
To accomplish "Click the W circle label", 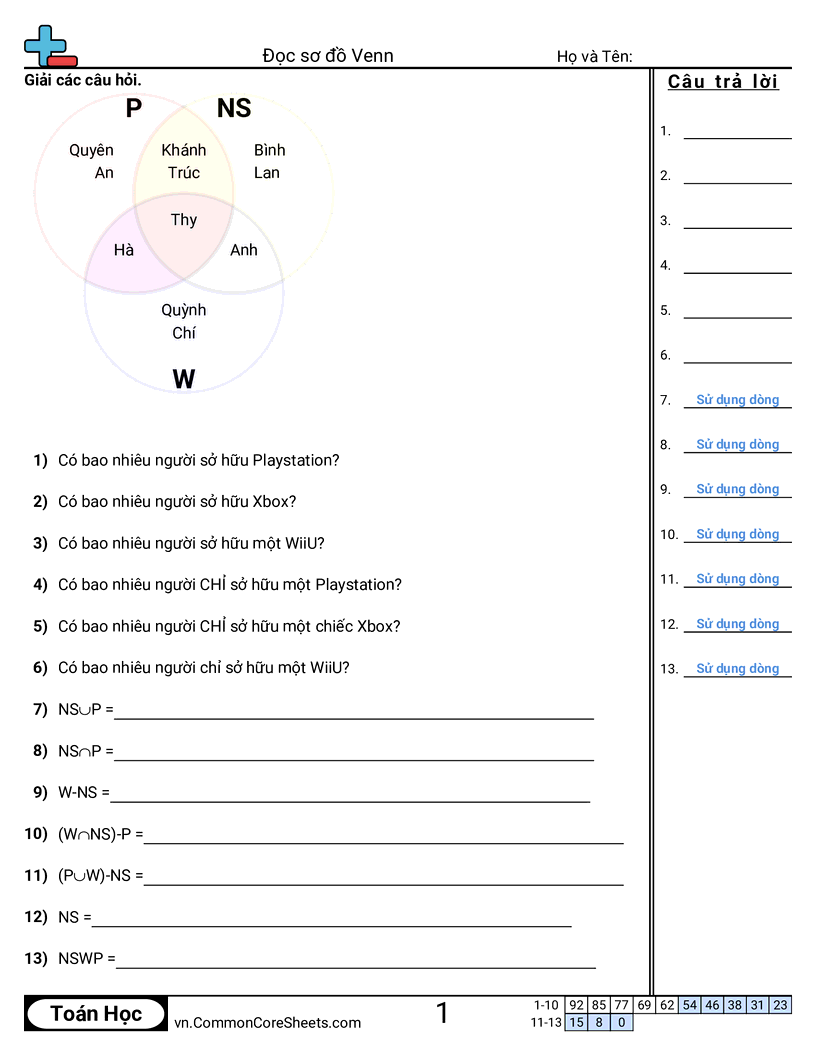I will tap(184, 379).
